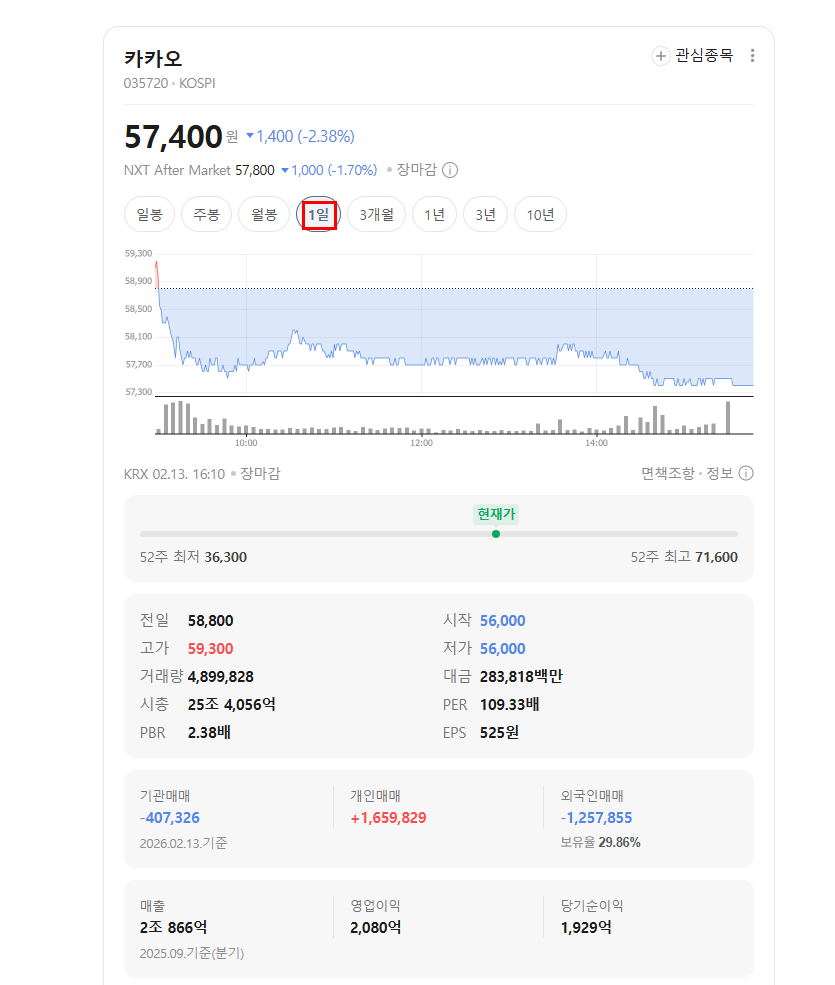Click 외국인매매 value -1,257,855
835x985 pixels.
(596, 818)
